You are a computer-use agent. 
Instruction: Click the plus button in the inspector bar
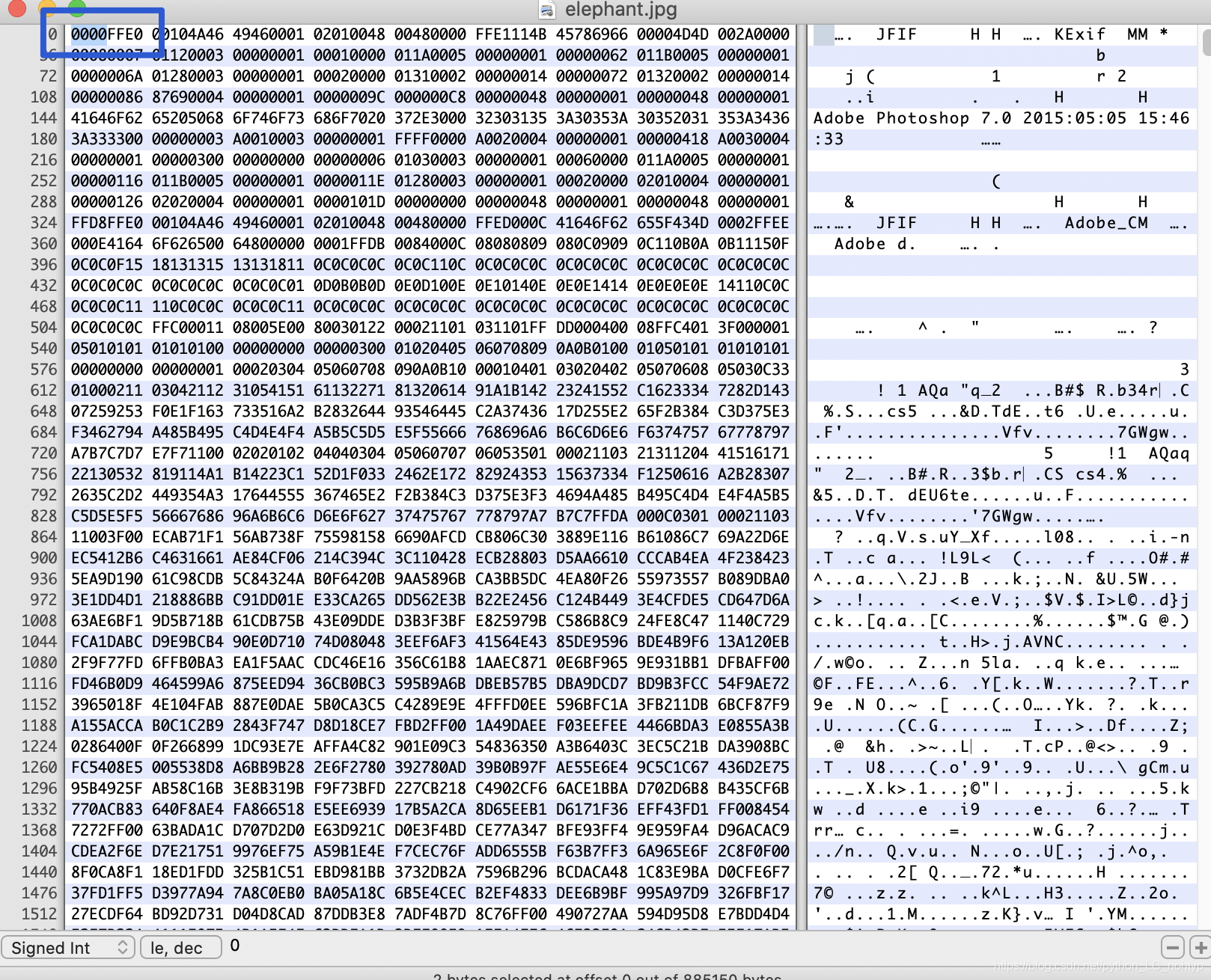click(1200, 947)
